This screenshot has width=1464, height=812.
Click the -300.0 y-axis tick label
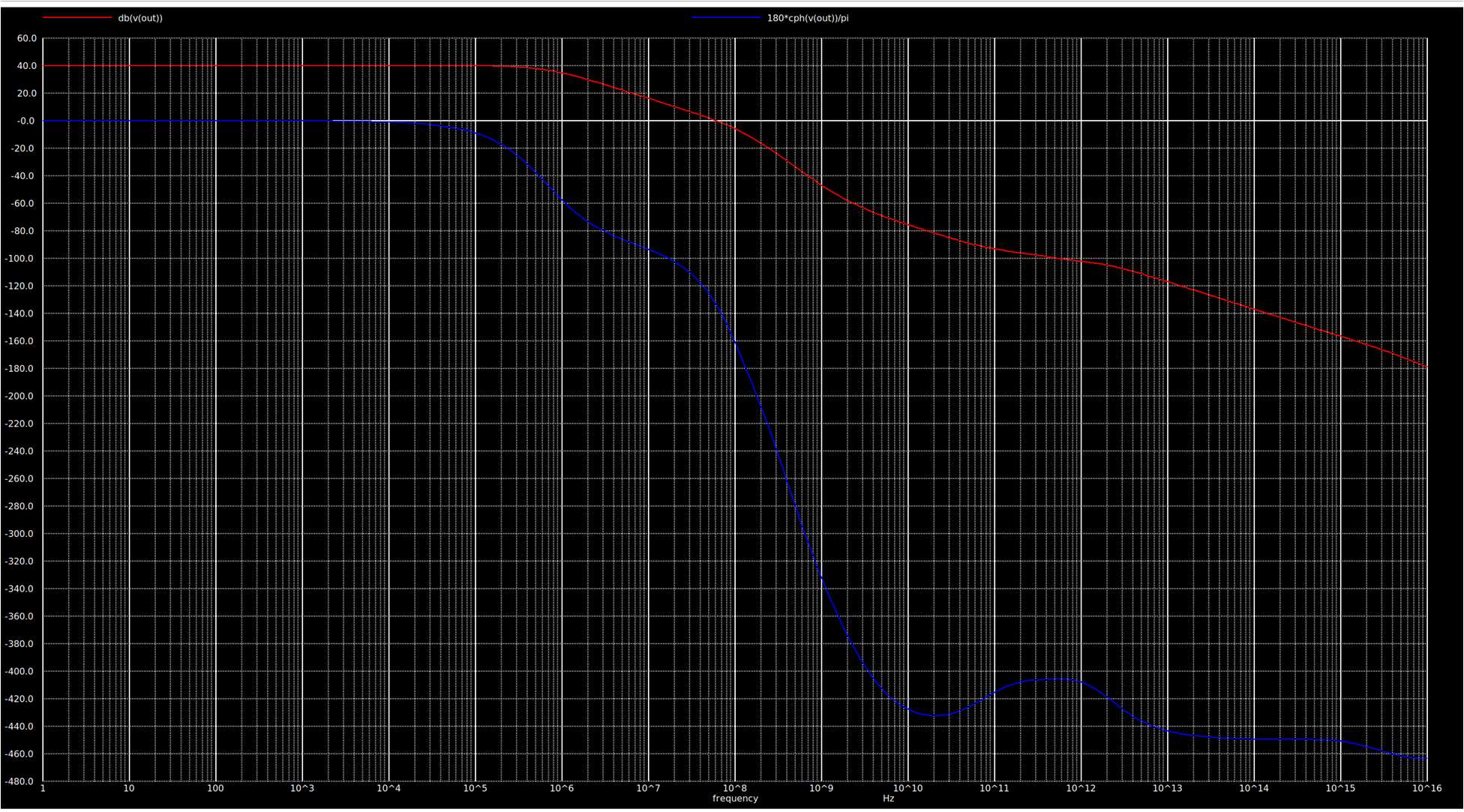click(x=19, y=534)
